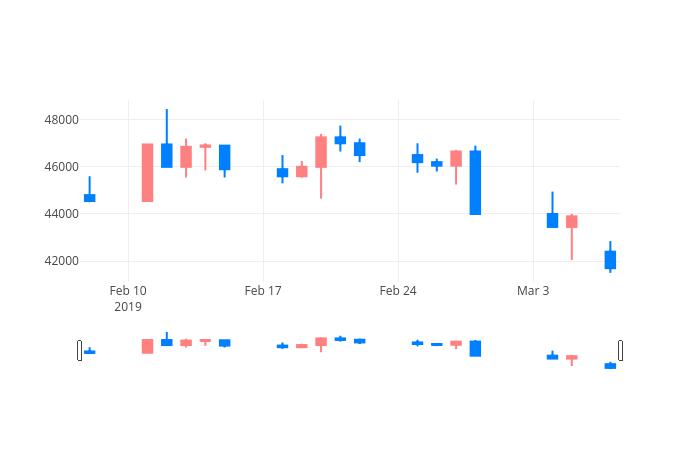Viewport: 700px width, 450px height.
Task: Click the first red candle in range slider
Action: [147, 346]
